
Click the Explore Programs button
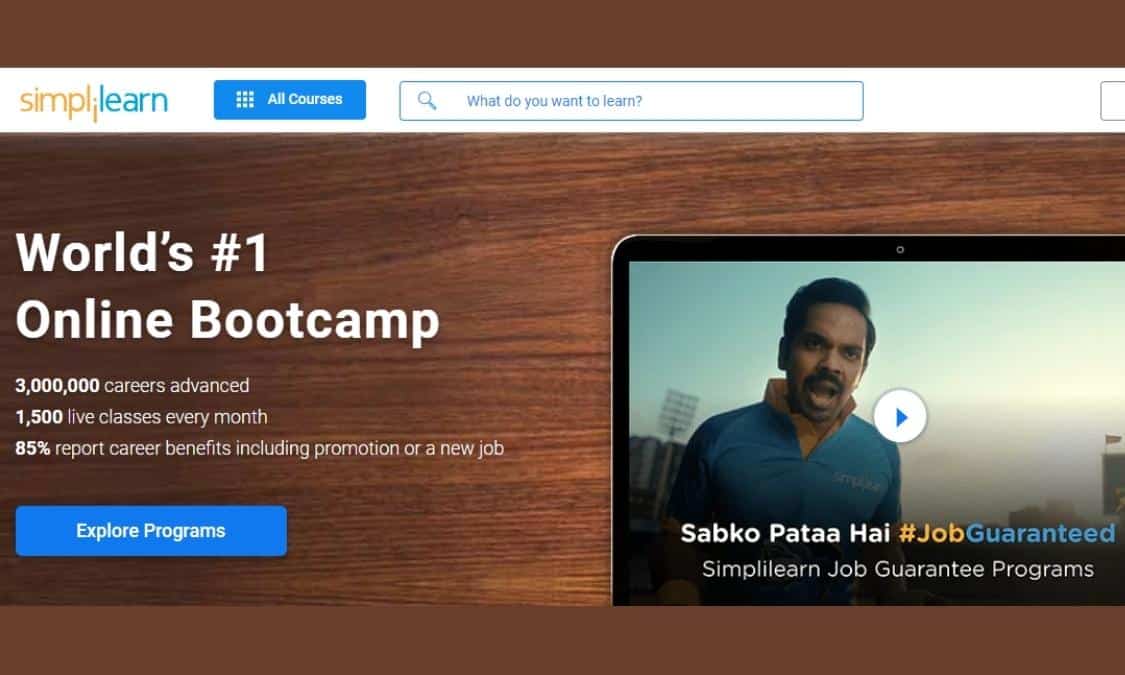click(x=151, y=531)
